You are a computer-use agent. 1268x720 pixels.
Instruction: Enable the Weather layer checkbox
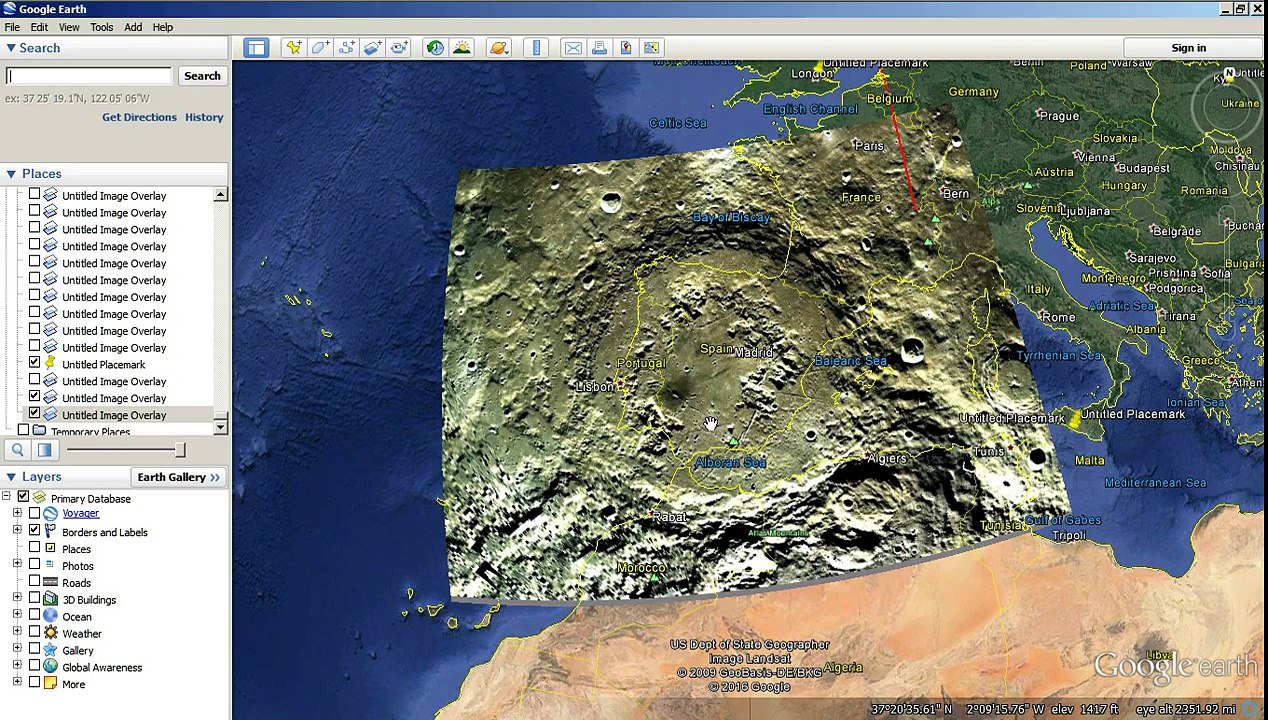(x=34, y=633)
